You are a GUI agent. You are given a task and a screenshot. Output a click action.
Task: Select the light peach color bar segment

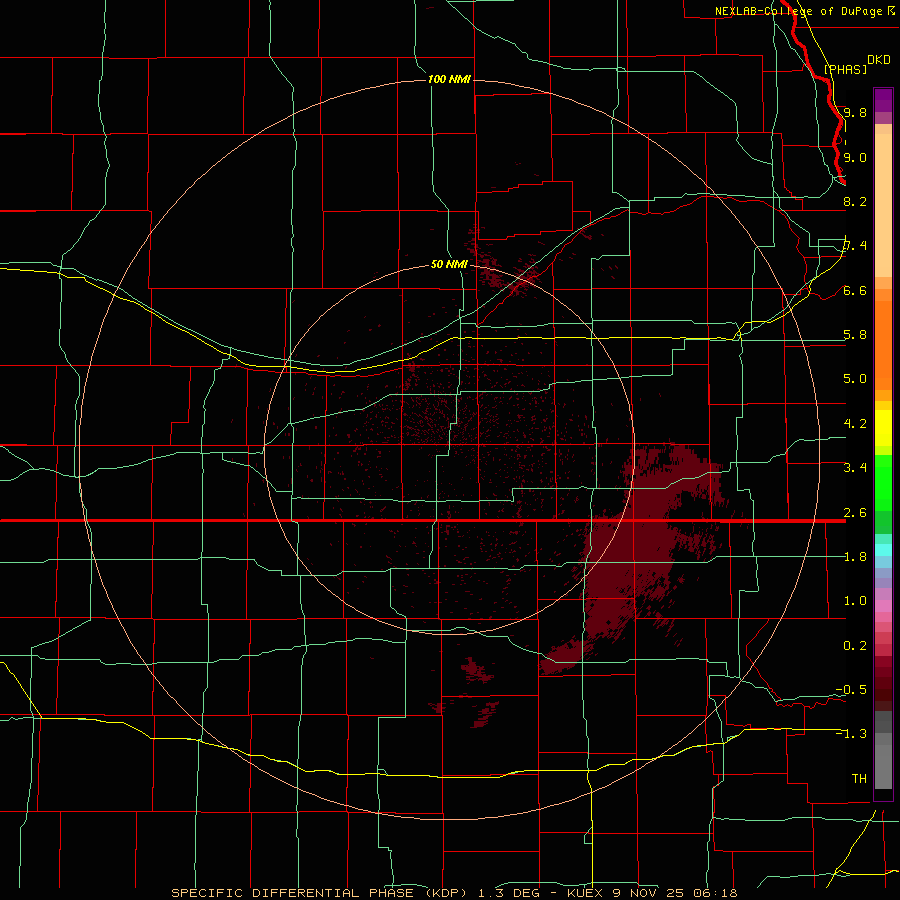pyautogui.click(x=883, y=205)
